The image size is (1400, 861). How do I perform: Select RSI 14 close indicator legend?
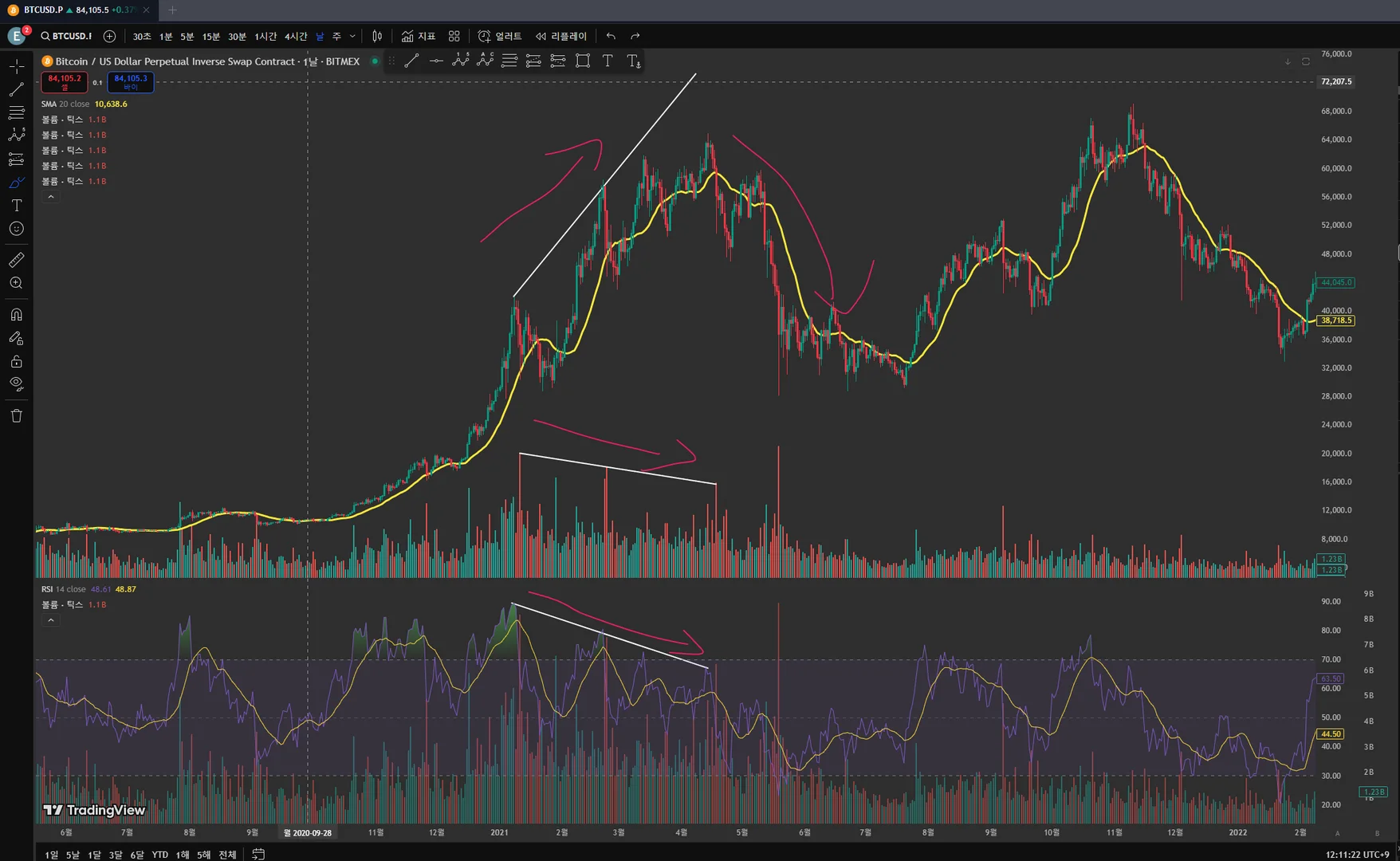point(64,589)
